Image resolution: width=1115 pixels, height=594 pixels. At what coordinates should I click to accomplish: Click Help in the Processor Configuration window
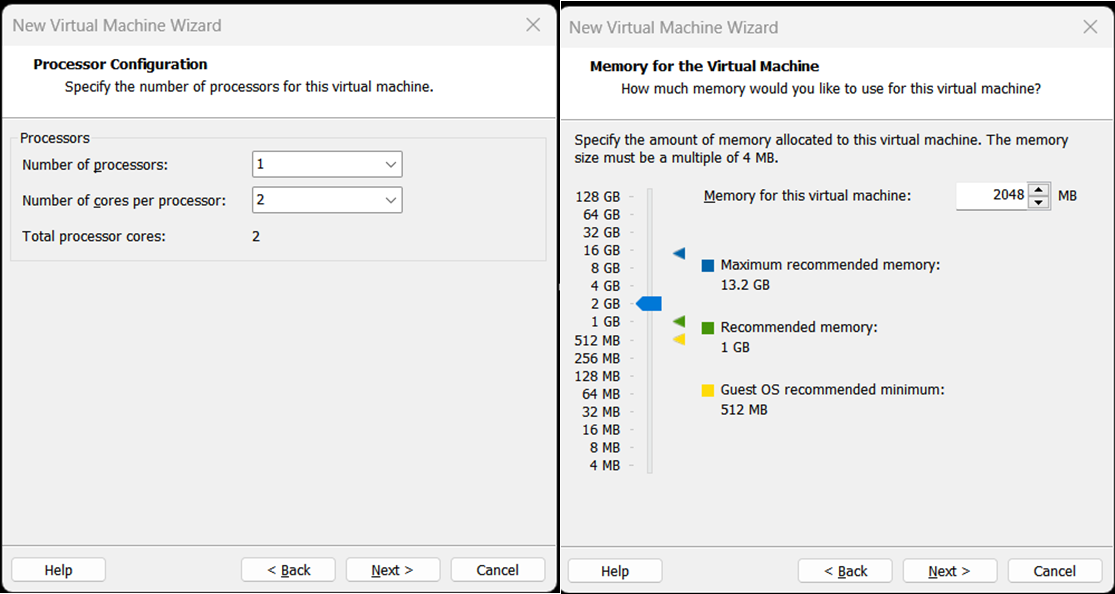(x=58, y=570)
